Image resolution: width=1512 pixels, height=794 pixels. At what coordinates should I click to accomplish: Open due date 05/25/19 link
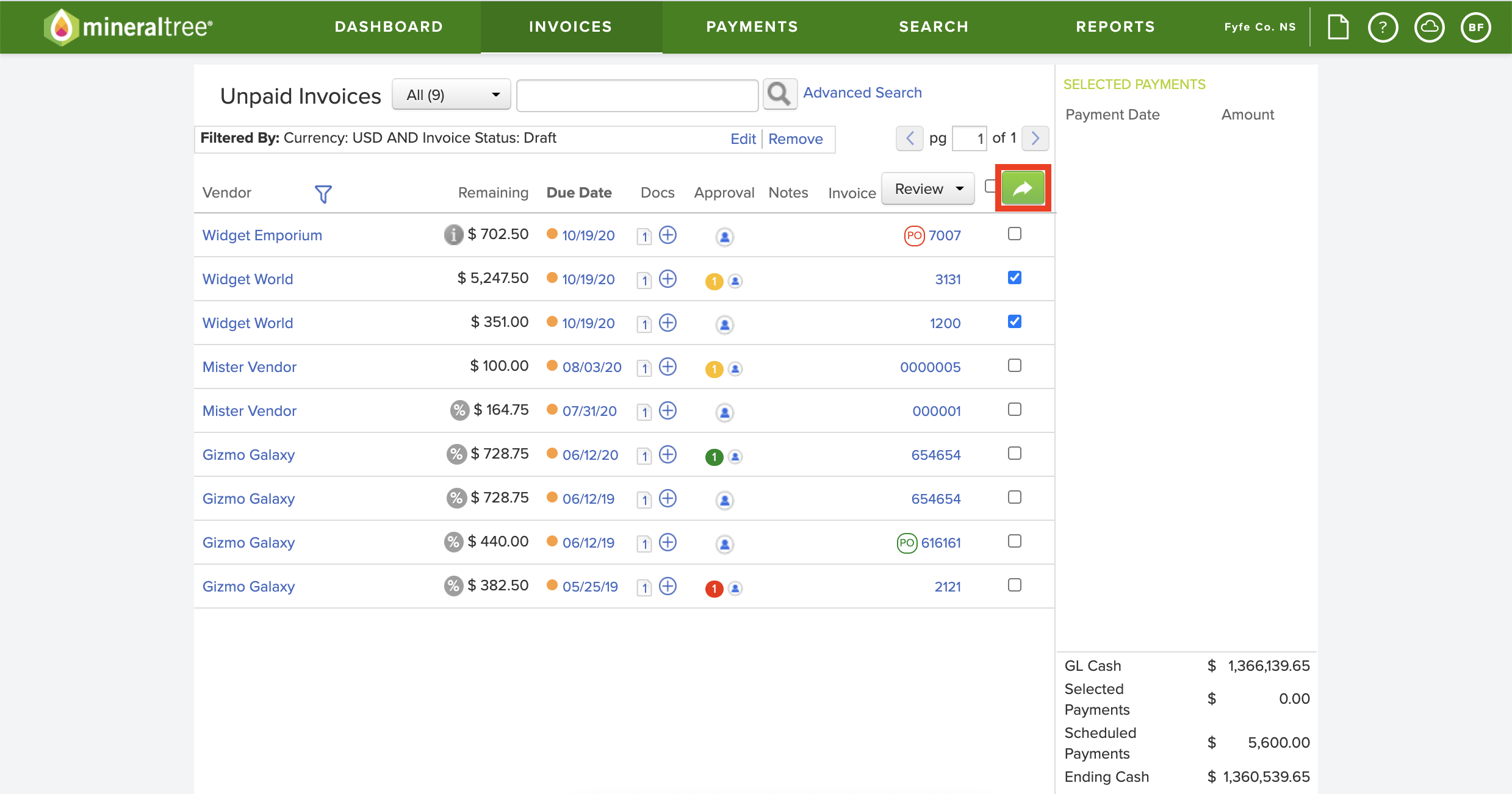point(590,587)
